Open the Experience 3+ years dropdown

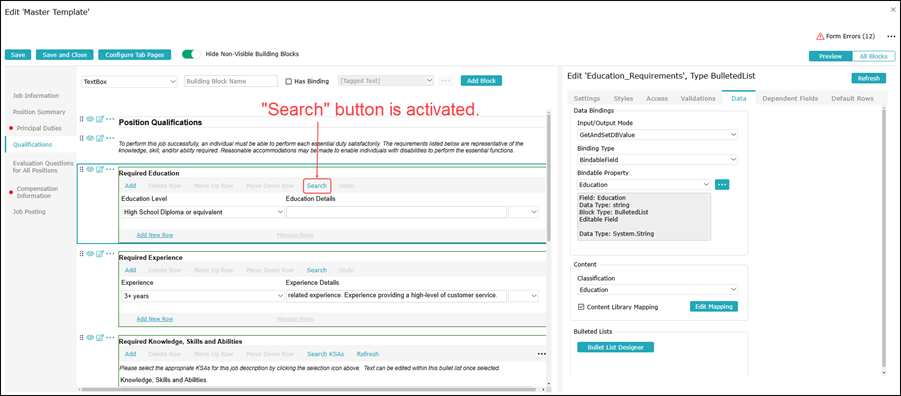[x=203, y=296]
